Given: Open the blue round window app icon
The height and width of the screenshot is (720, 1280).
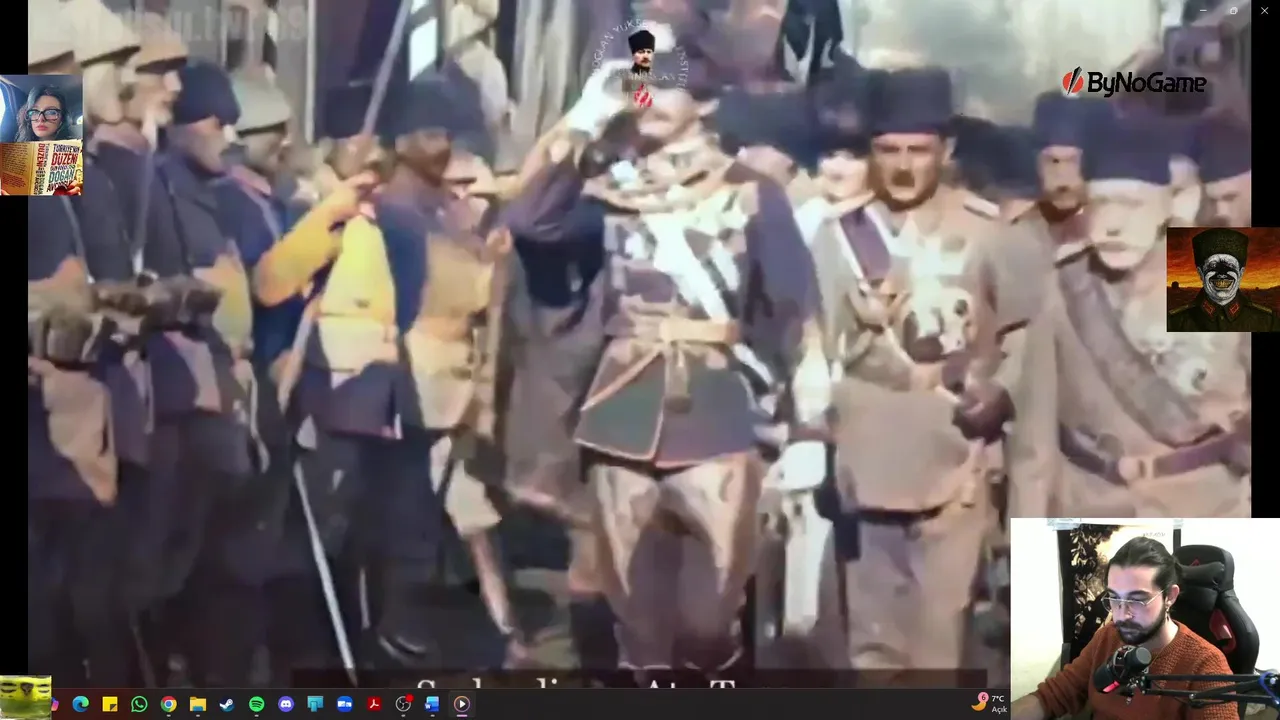Looking at the screenshot, I should coord(345,704).
